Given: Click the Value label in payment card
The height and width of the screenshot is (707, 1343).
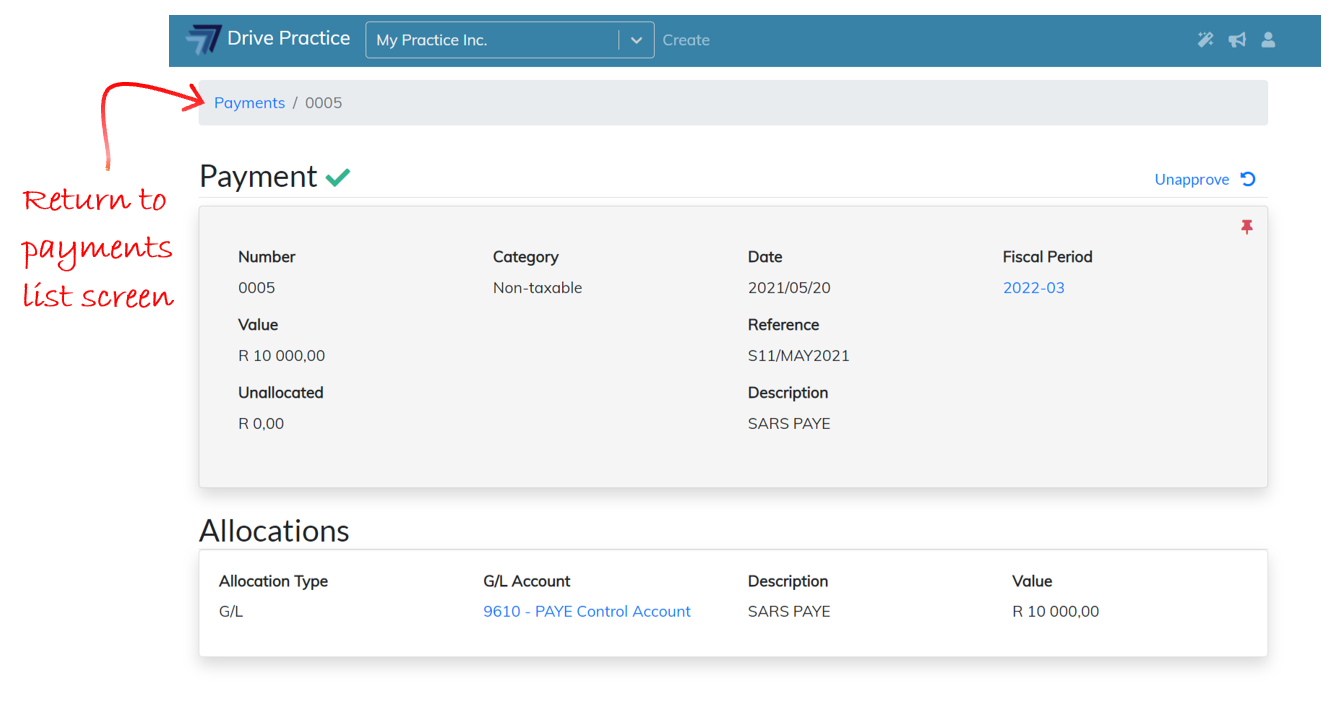Looking at the screenshot, I should [258, 325].
